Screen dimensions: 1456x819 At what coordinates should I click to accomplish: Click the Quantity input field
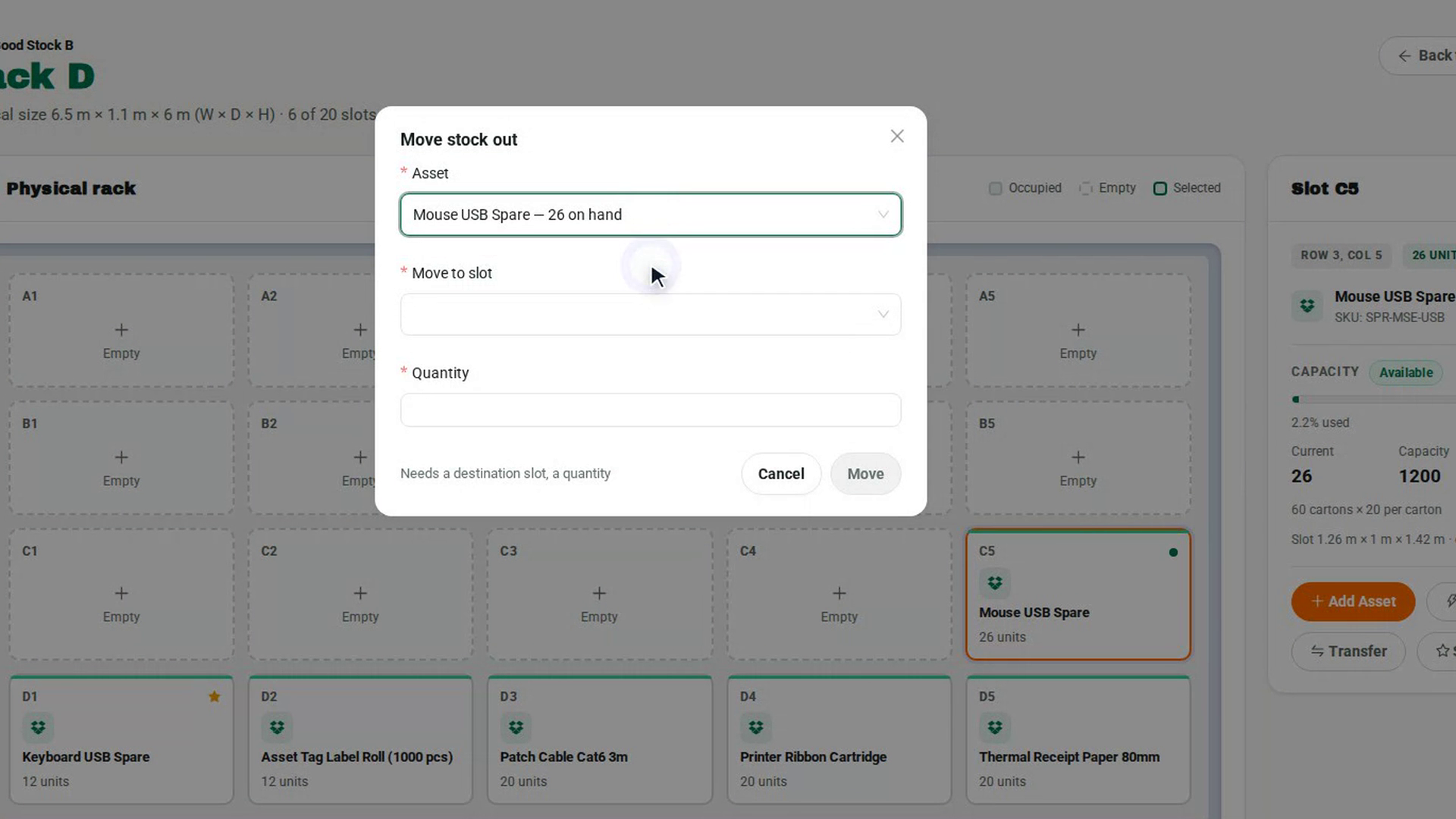(x=651, y=410)
